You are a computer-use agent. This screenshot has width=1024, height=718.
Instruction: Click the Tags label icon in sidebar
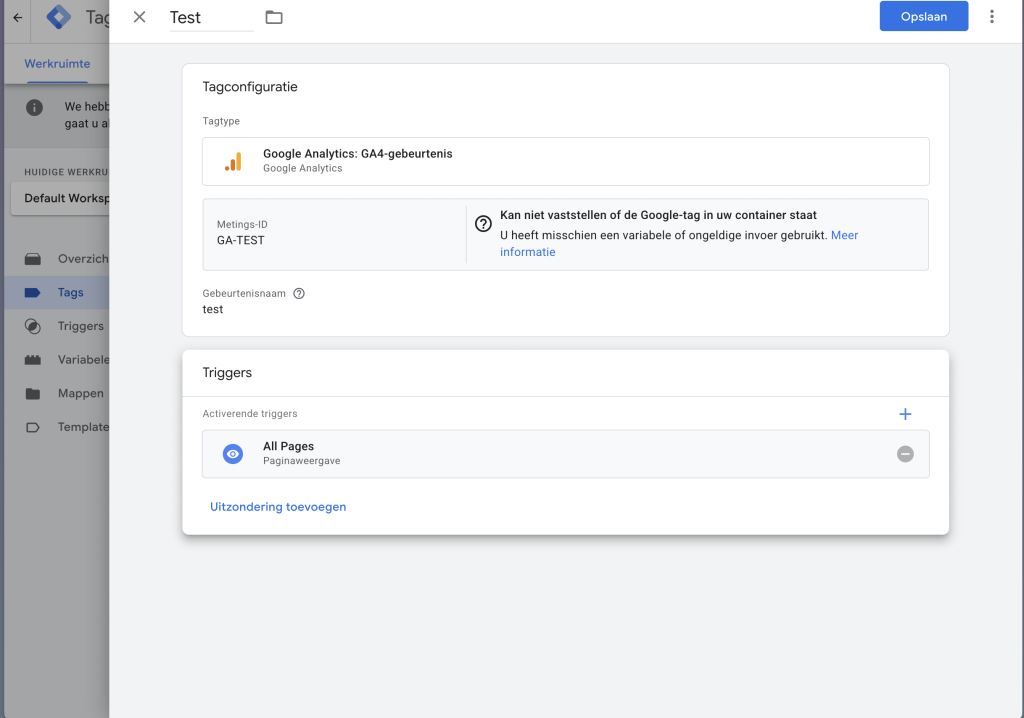(x=33, y=293)
